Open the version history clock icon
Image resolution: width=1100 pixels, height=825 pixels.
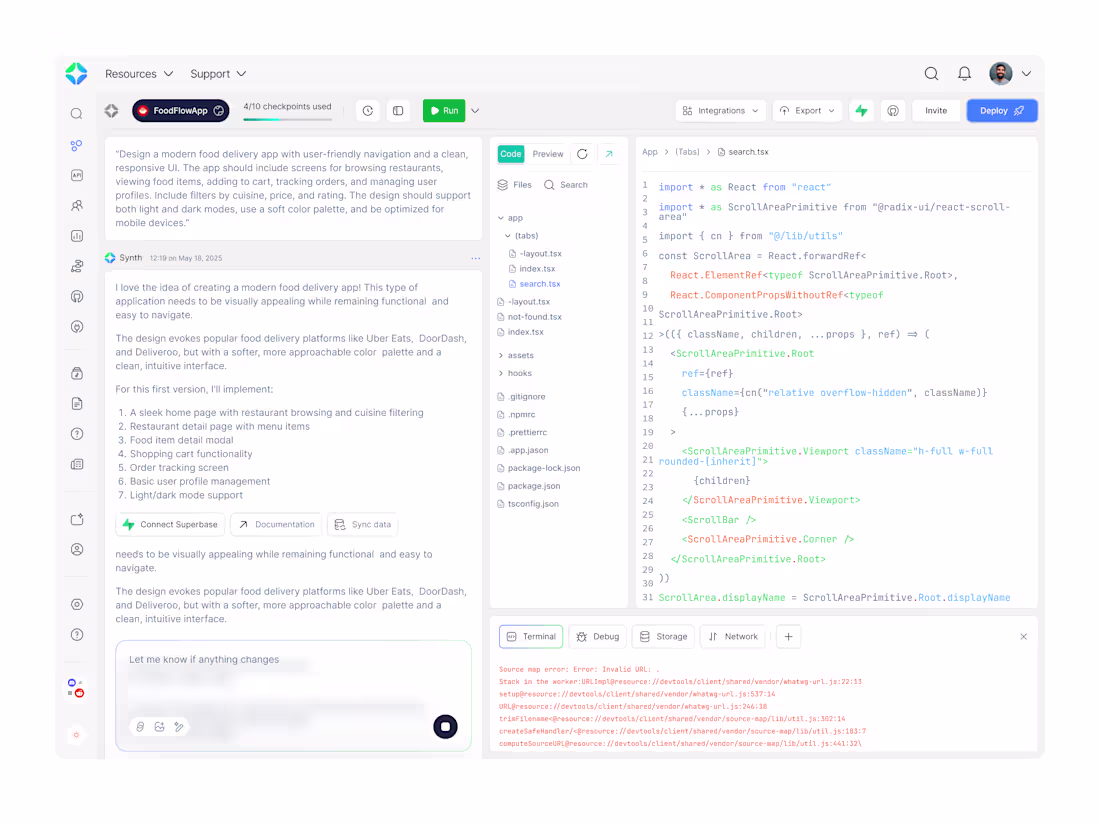coord(367,111)
